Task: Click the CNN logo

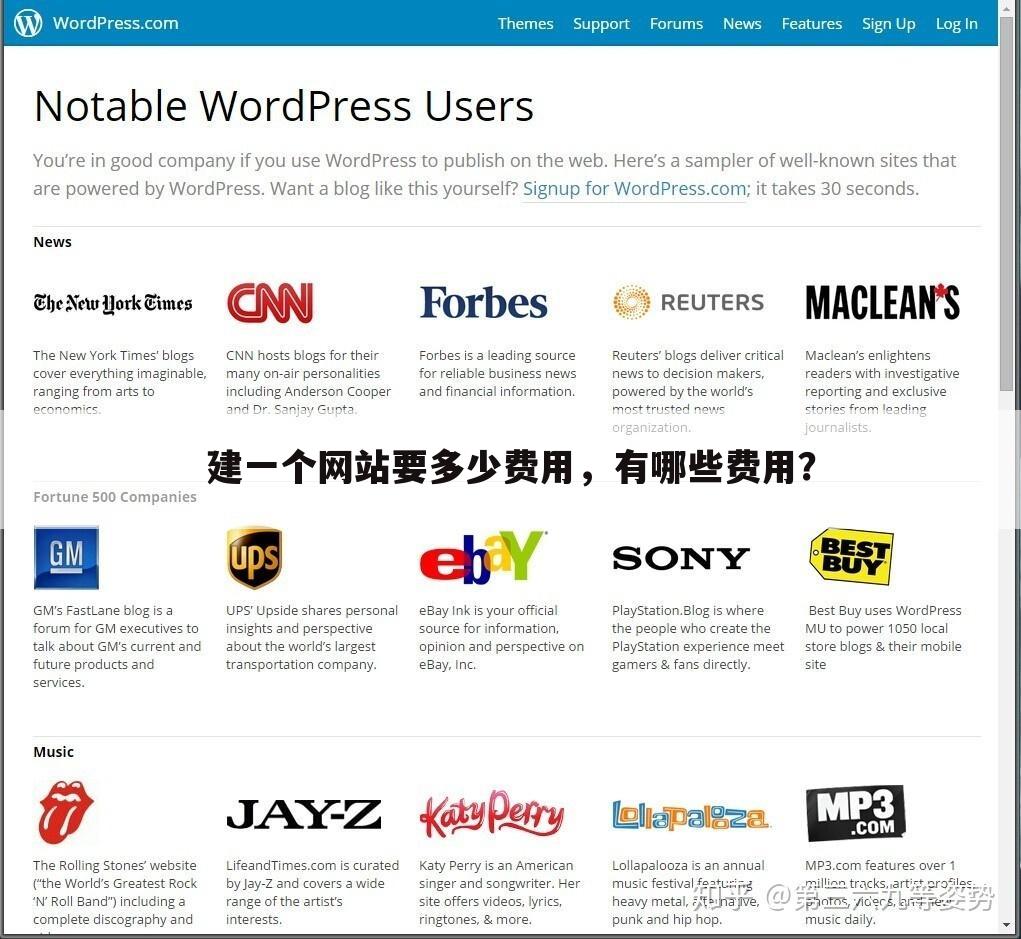Action: (270, 303)
